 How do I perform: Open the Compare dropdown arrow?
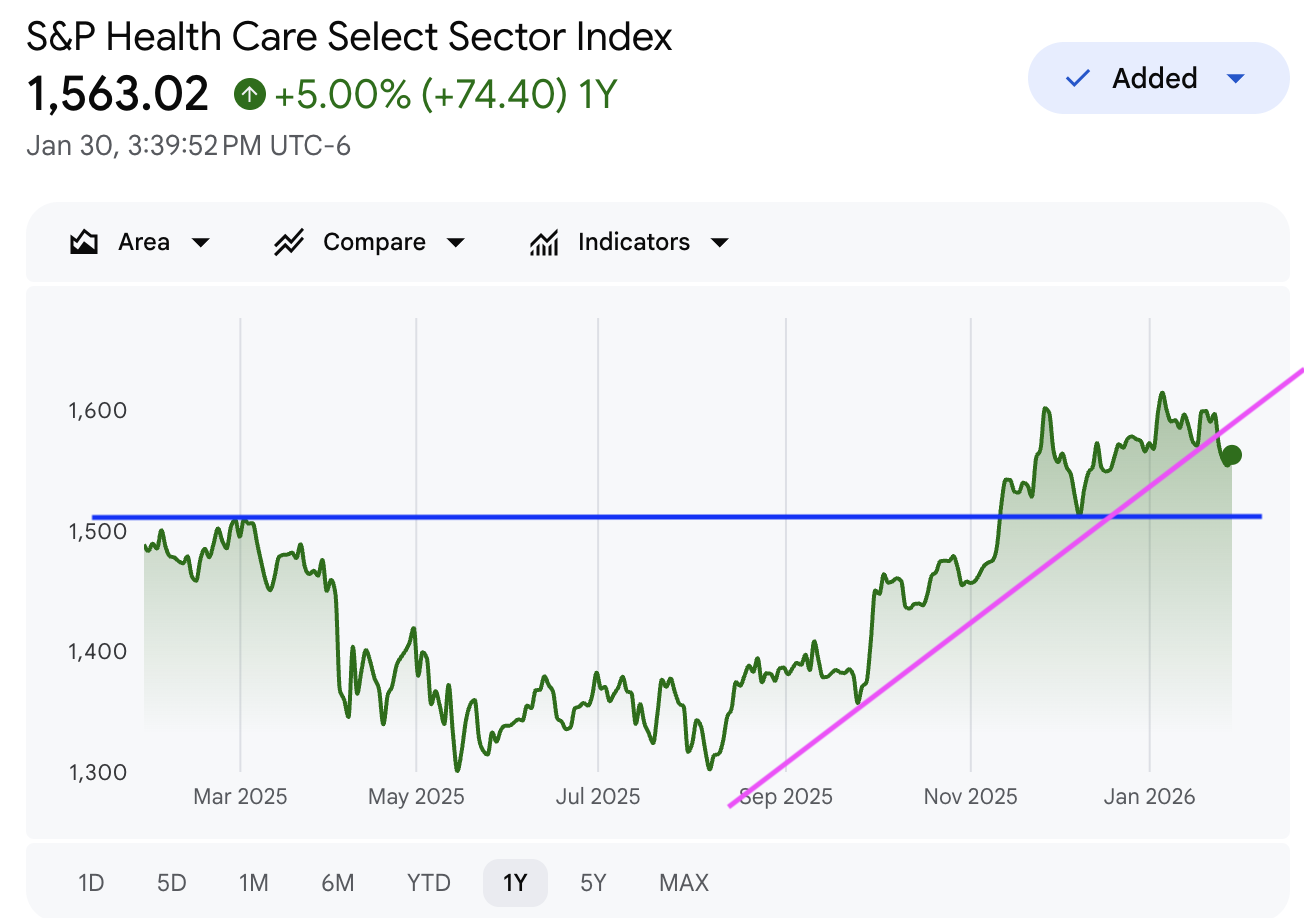tap(456, 243)
